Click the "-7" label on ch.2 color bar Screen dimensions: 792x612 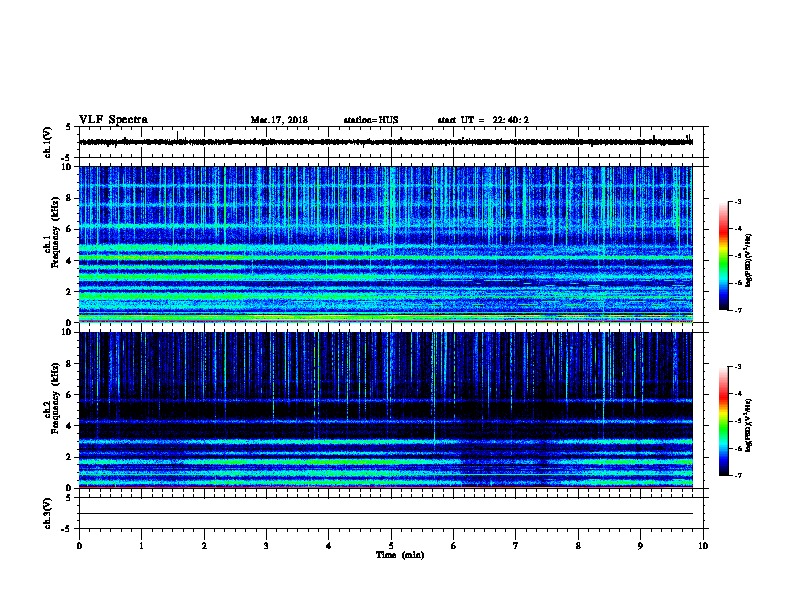click(x=737, y=475)
